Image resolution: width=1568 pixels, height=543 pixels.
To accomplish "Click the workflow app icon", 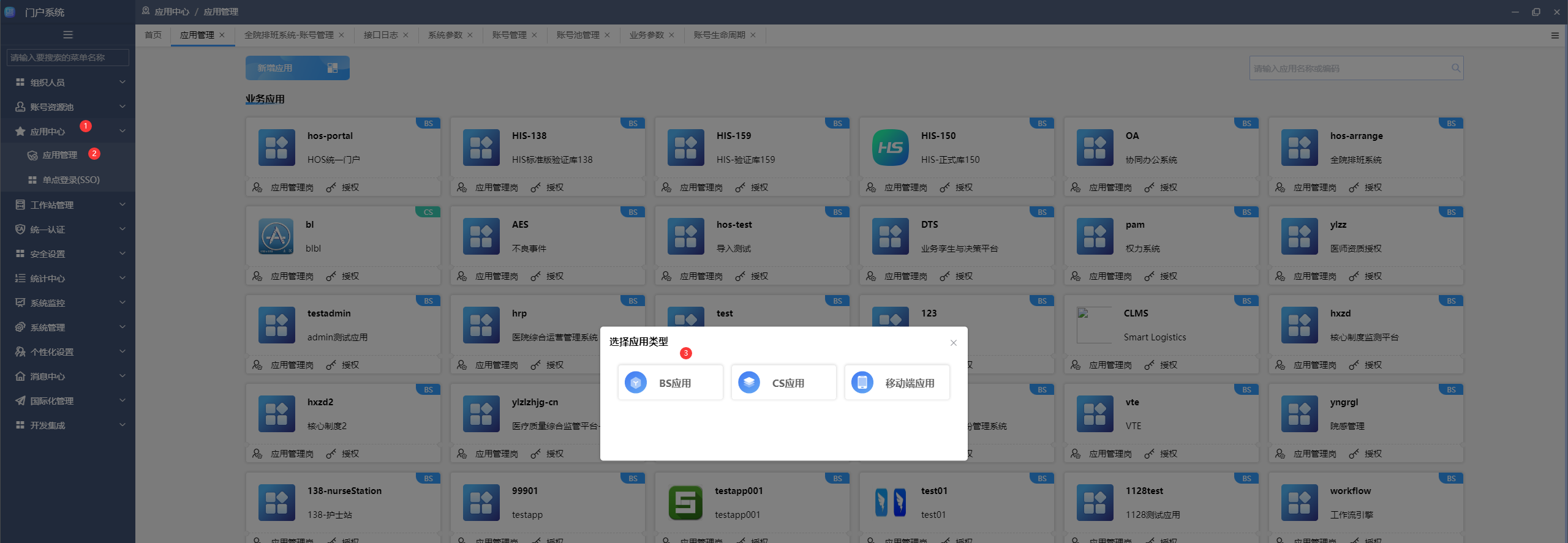I will (x=1300, y=503).
